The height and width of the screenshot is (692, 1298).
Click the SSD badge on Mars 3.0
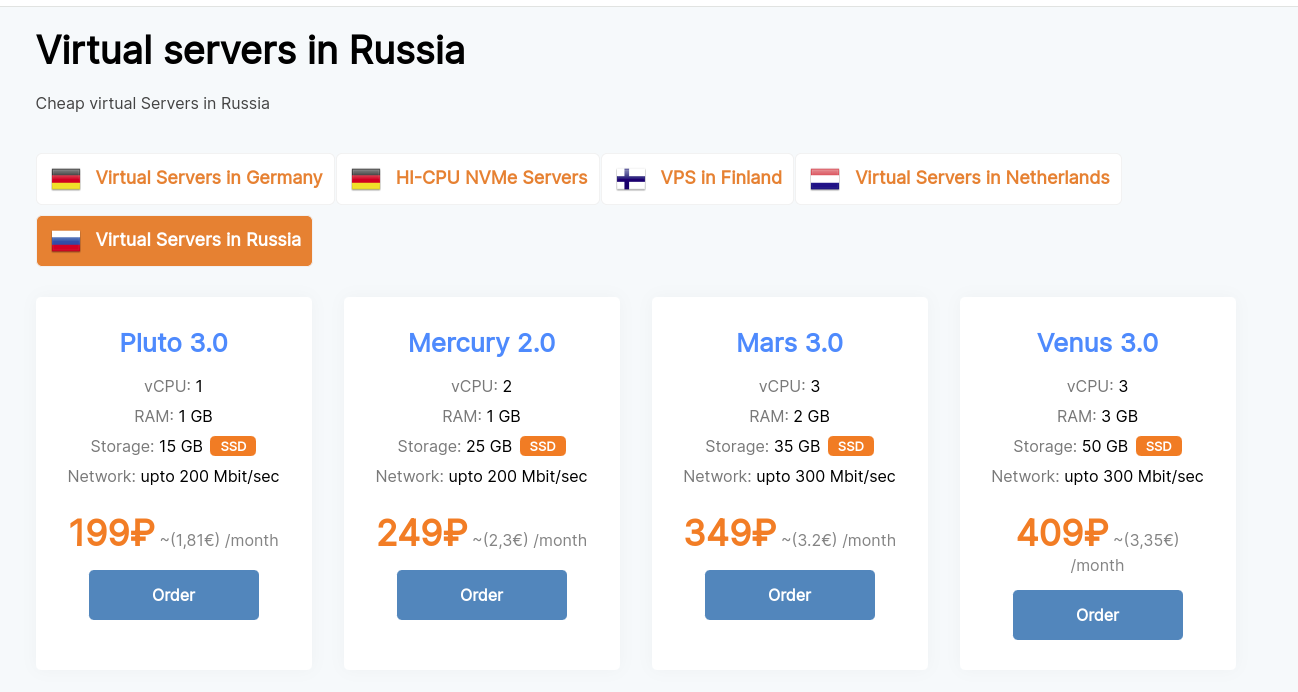851,446
